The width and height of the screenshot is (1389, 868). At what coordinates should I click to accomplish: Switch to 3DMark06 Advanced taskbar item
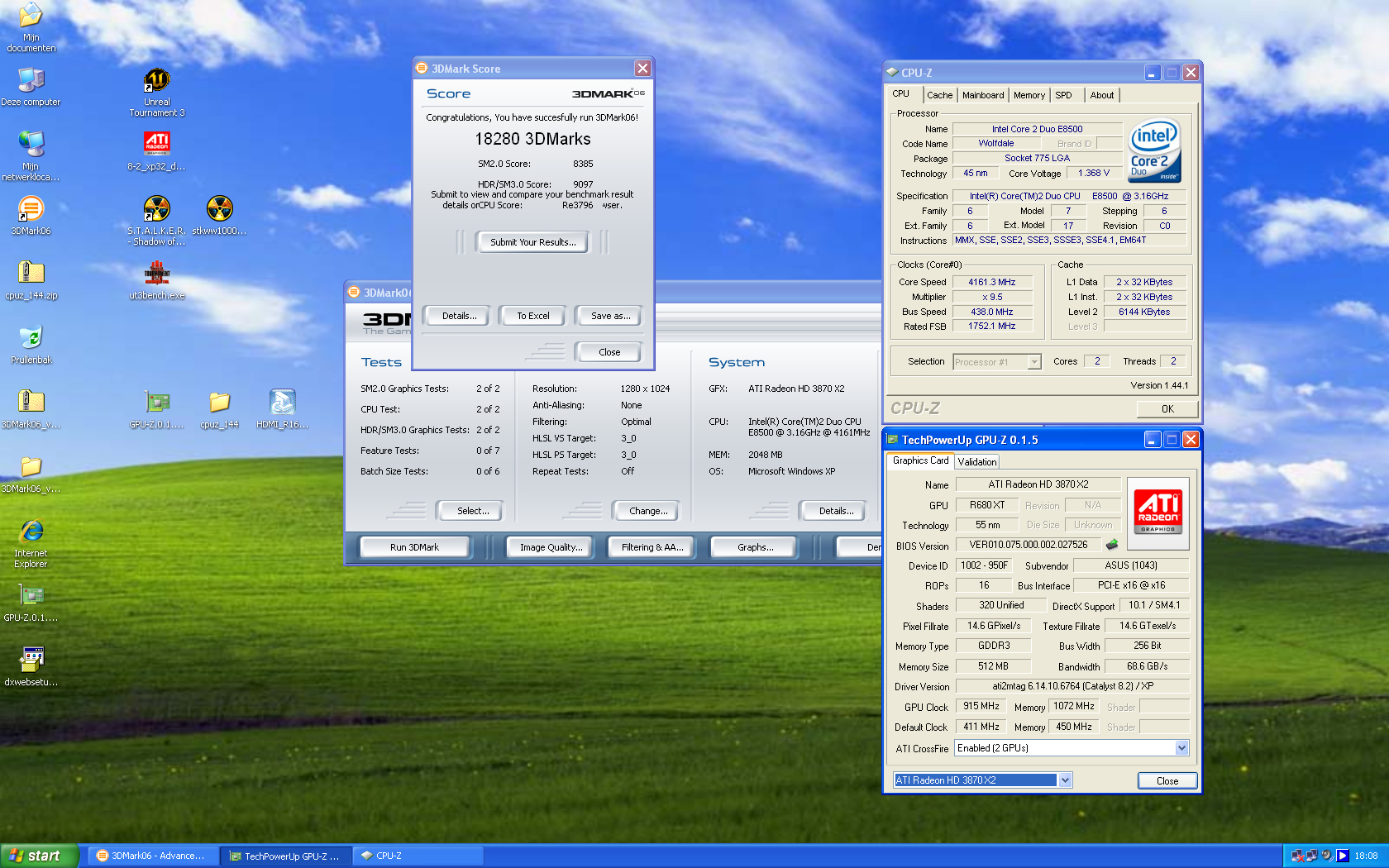click(153, 856)
